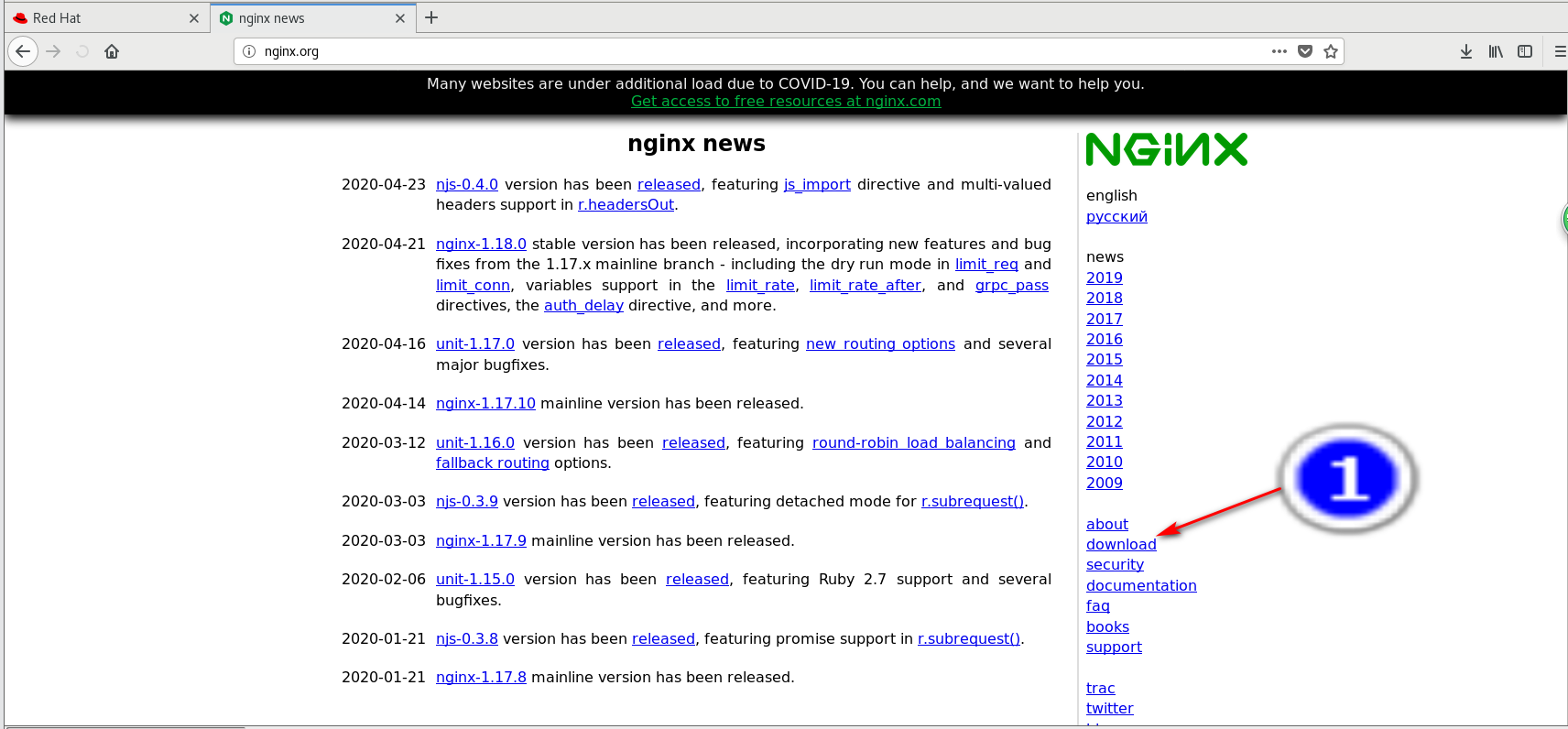Open the grpc_pass link
The image size is (1568, 729).
pyautogui.click(x=1012, y=286)
